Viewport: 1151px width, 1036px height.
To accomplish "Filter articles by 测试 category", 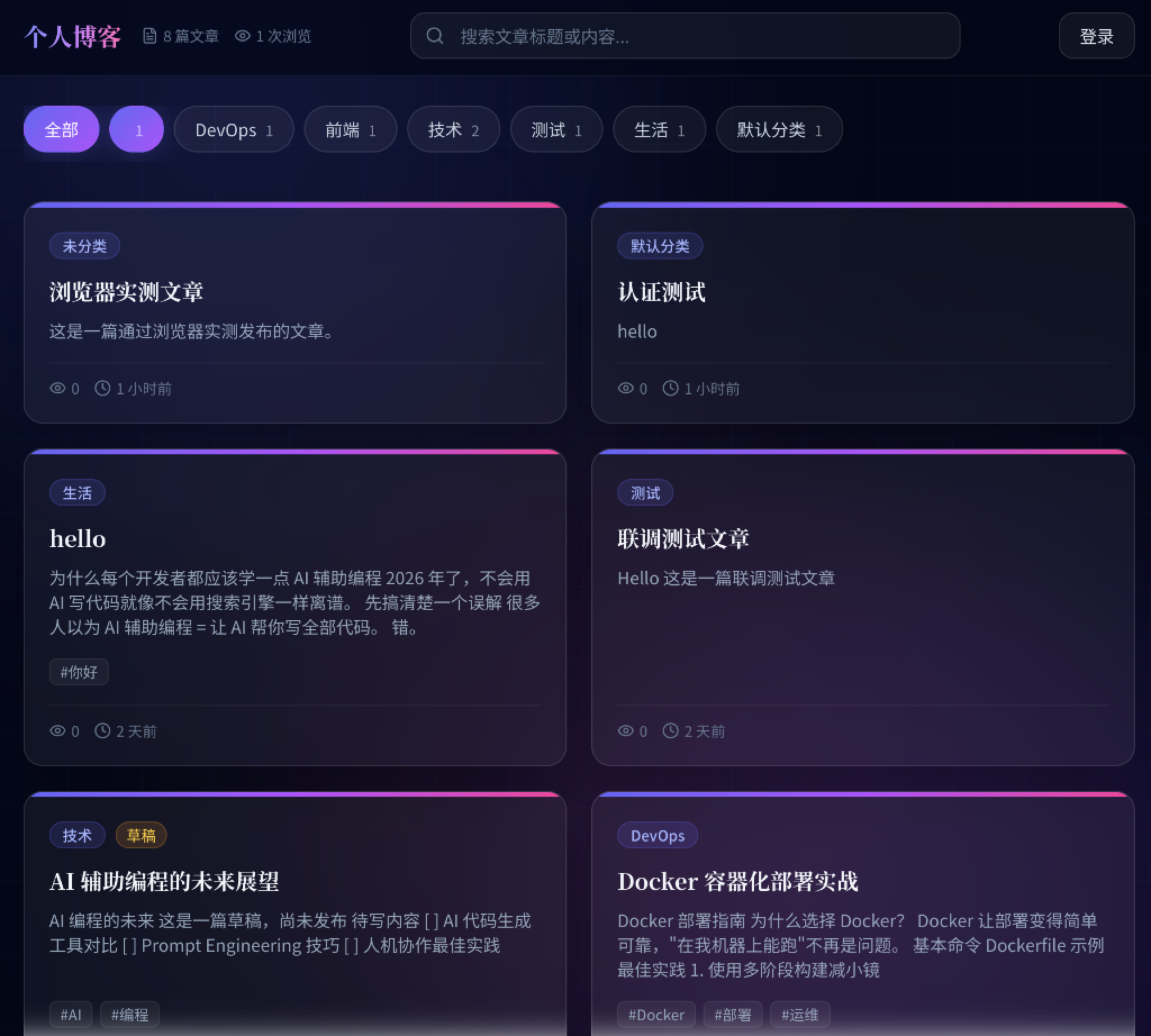I will pyautogui.click(x=556, y=129).
